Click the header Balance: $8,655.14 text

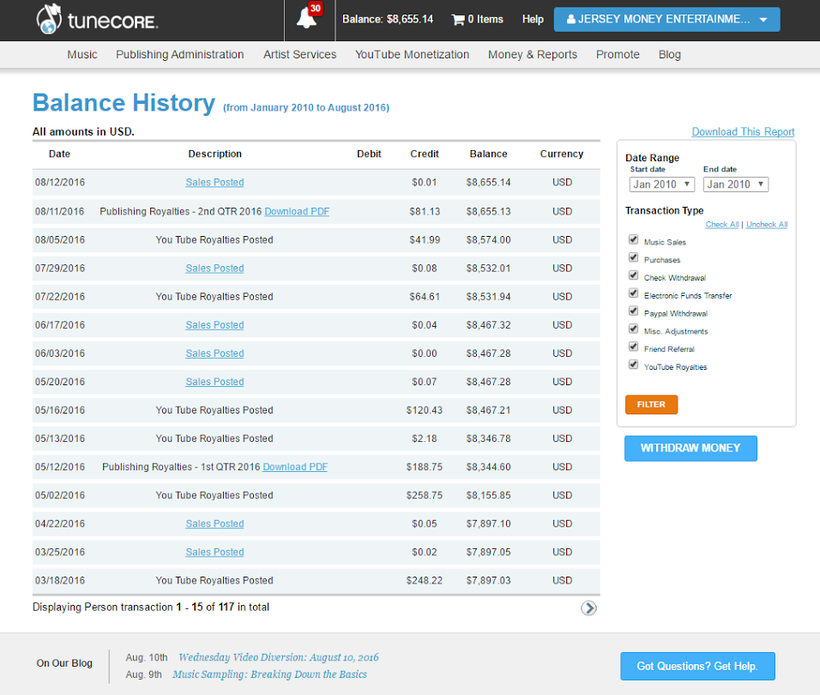click(x=388, y=19)
